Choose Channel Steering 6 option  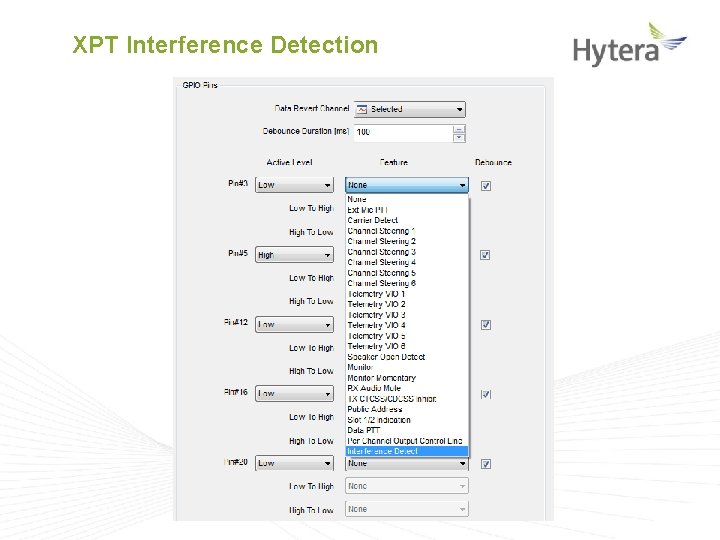[406, 283]
